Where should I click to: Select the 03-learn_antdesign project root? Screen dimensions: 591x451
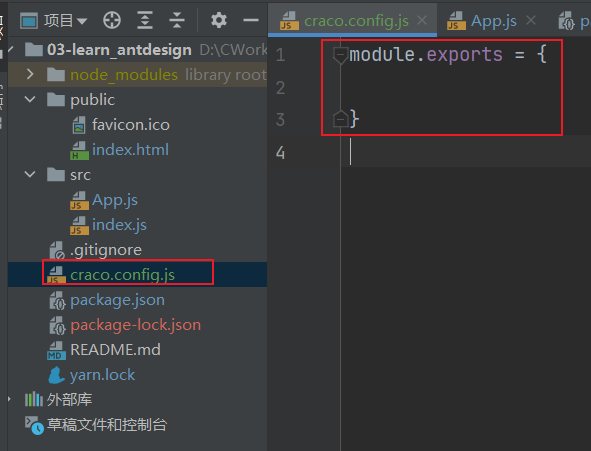[x=119, y=50]
